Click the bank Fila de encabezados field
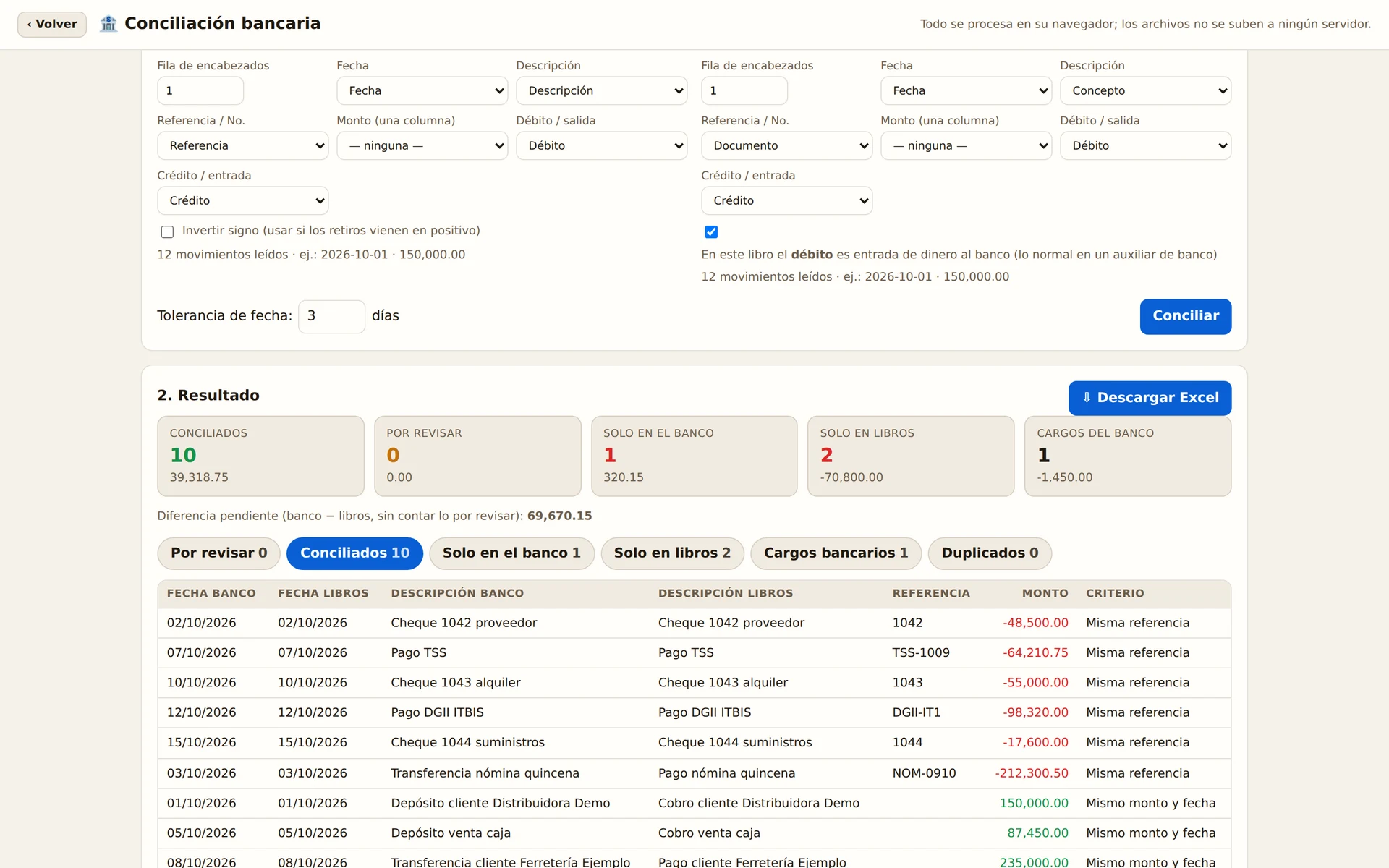1389x868 pixels. [x=200, y=90]
